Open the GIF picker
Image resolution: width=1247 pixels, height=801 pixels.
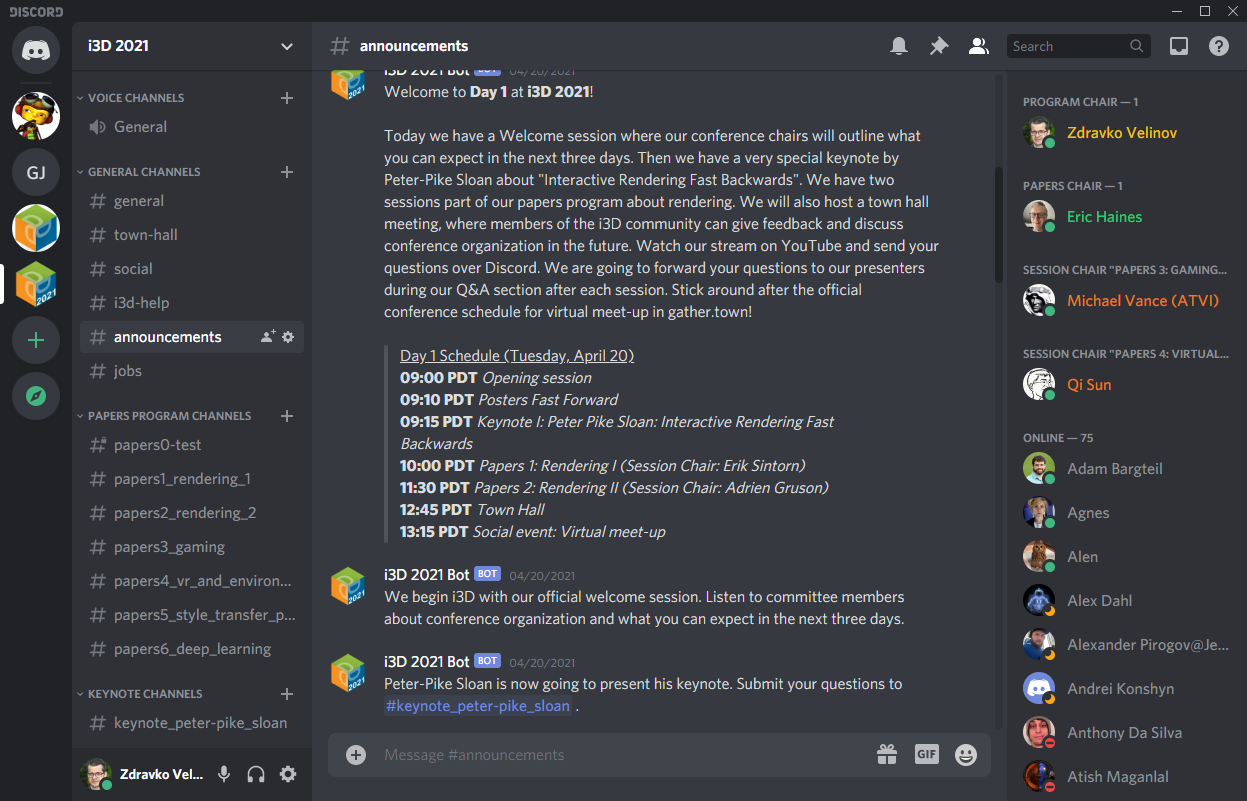coord(926,755)
